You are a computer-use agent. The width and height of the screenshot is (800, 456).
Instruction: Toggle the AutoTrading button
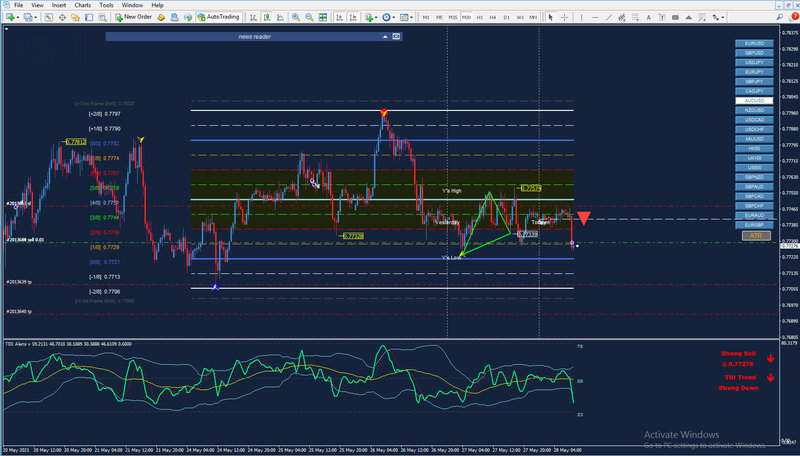point(220,17)
